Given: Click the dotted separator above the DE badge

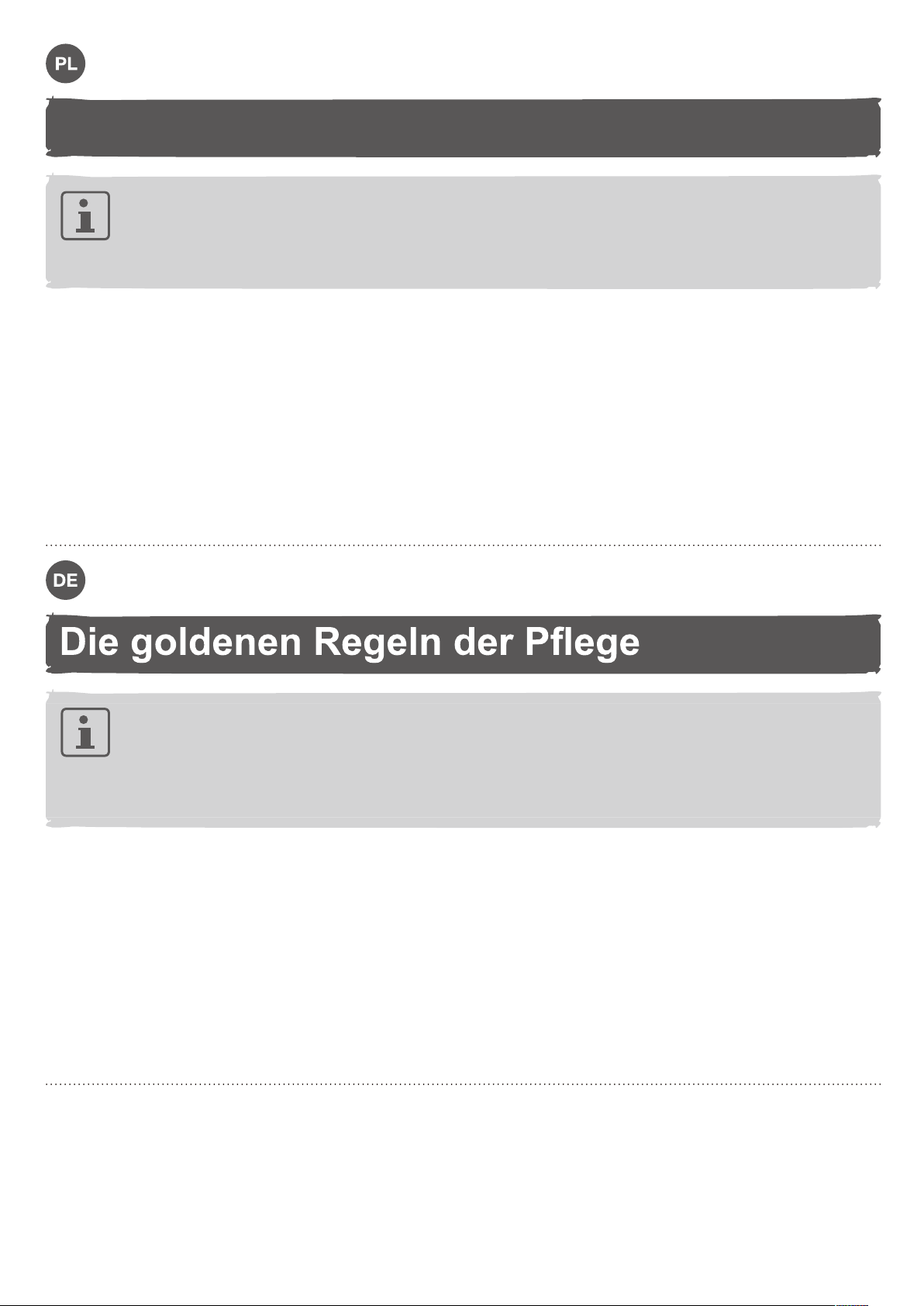Looking at the screenshot, I should [x=463, y=546].
